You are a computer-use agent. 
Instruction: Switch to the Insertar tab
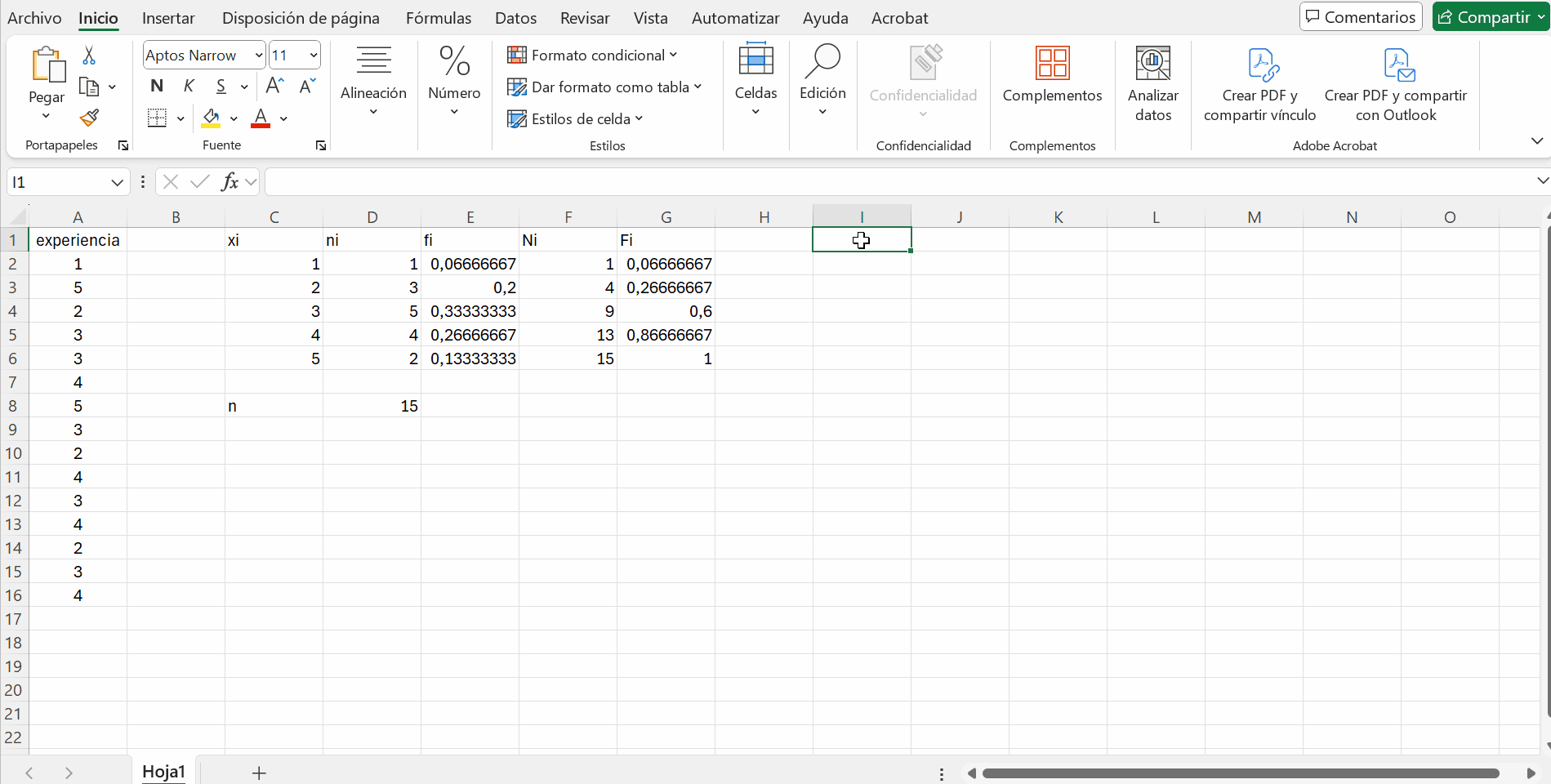[168, 18]
